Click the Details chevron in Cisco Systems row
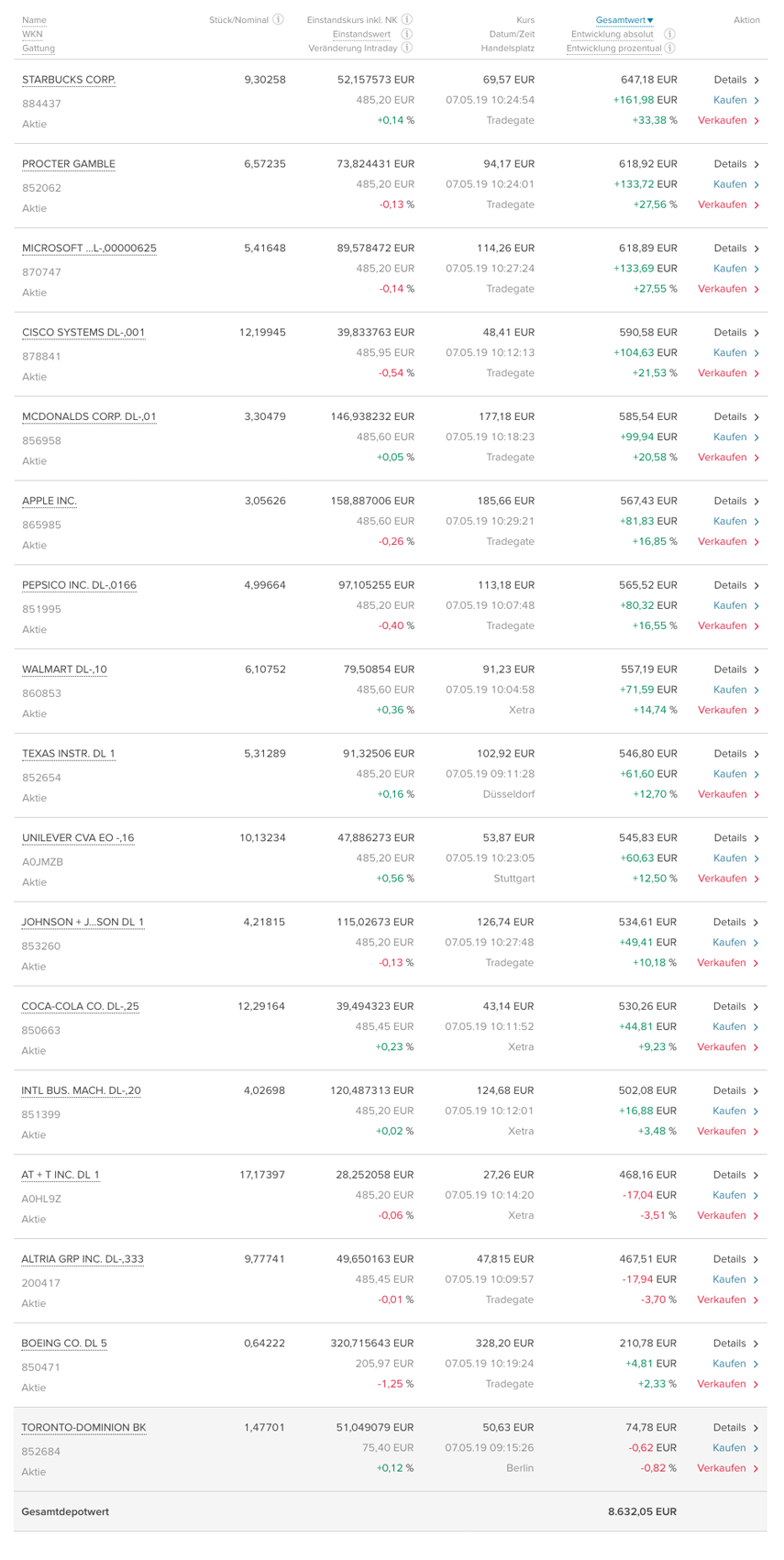The width and height of the screenshot is (784, 1560). [x=756, y=333]
